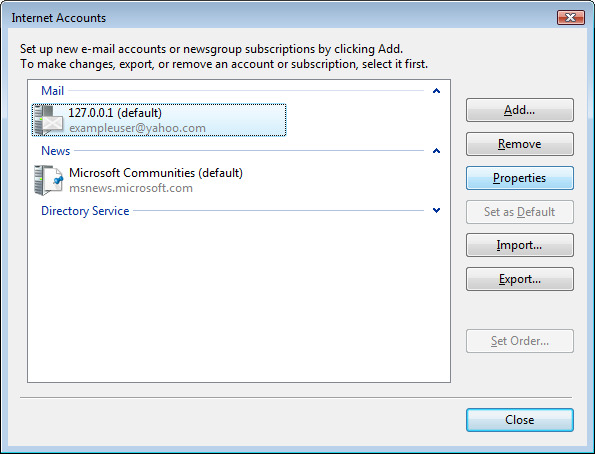The image size is (595, 454).
Task: Click the msnews.microsoft.com server text
Action: pyautogui.click(x=131, y=188)
